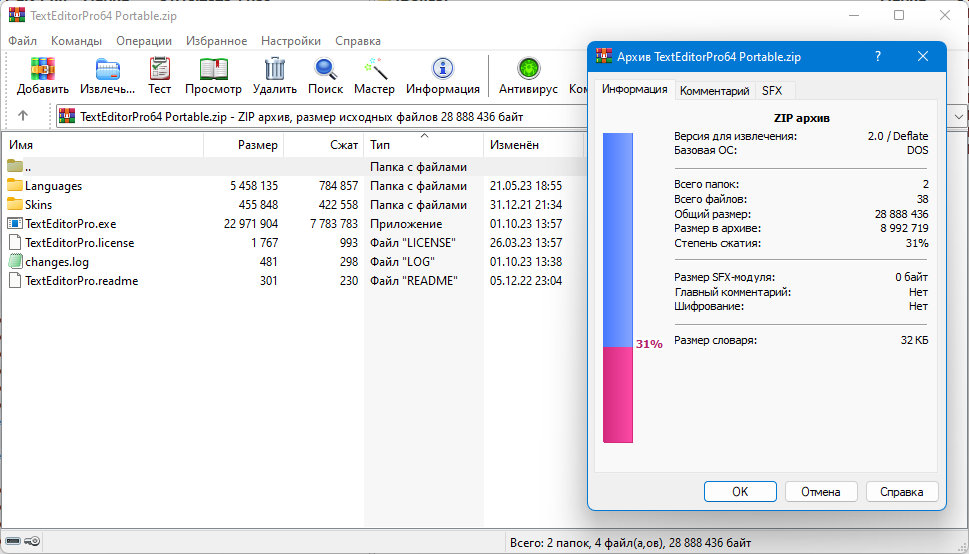This screenshot has width=969, height=554.
Task: Open the Поиск magnifier tool
Action: pos(325,69)
